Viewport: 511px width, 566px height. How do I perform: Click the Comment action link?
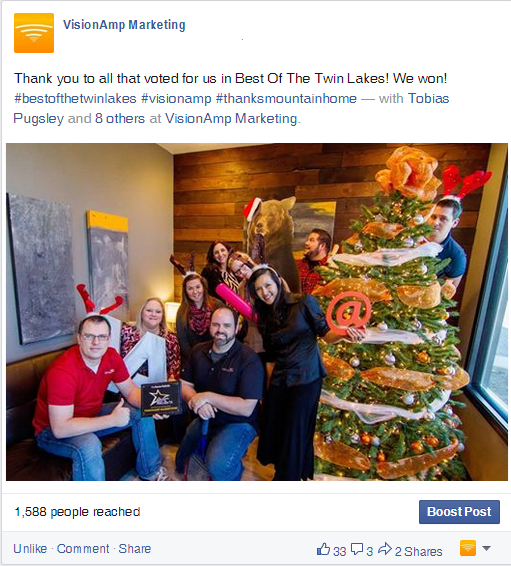click(x=83, y=549)
